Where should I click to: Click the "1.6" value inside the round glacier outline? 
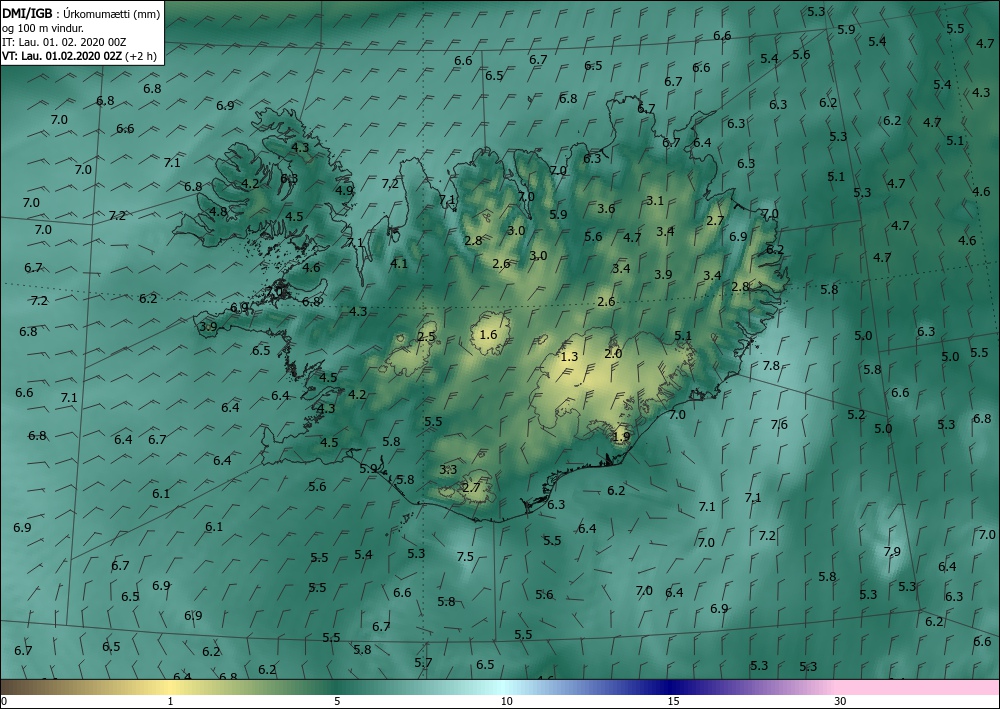tap(488, 334)
